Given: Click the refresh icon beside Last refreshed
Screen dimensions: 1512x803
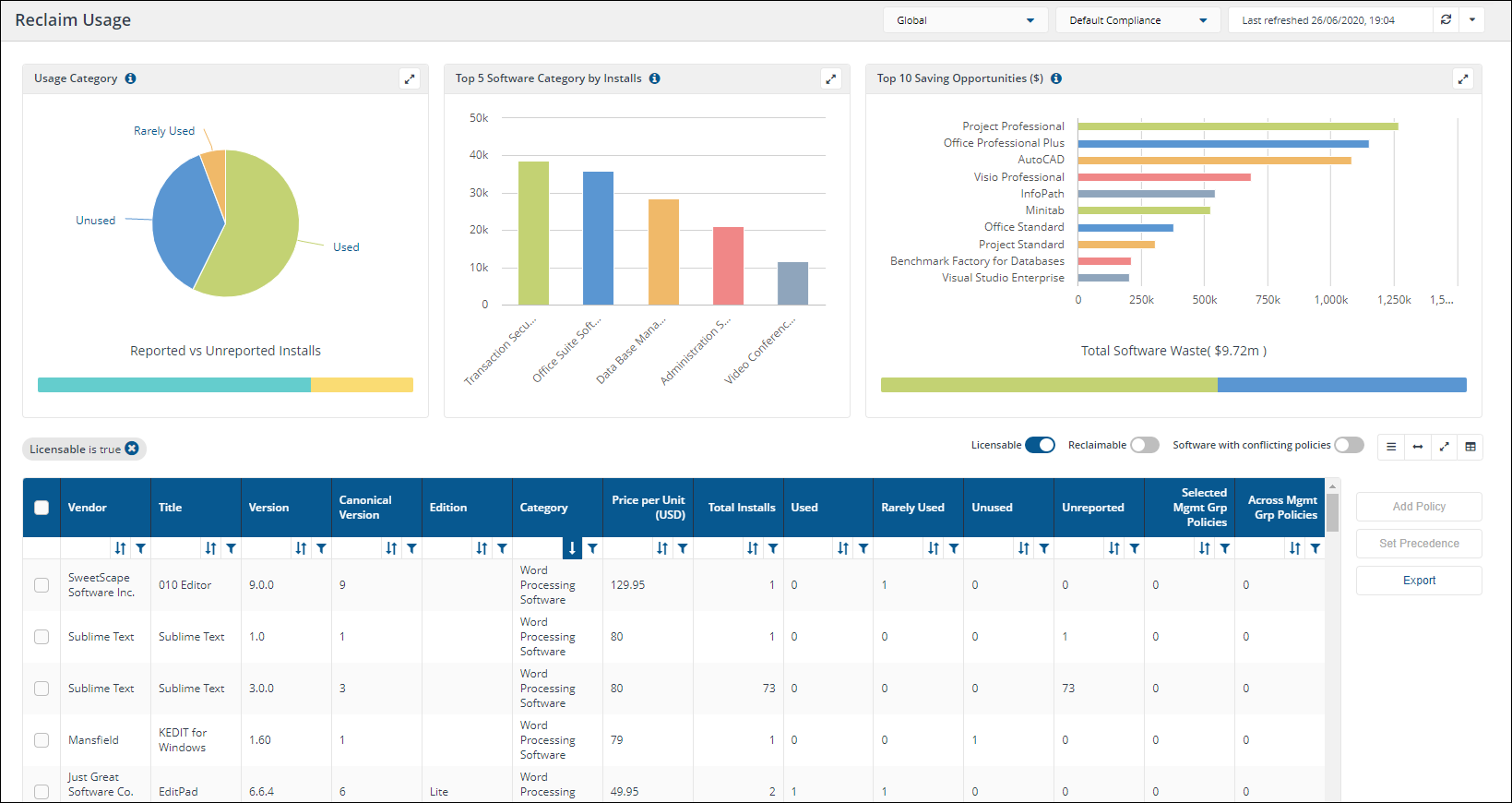Looking at the screenshot, I should (1446, 19).
